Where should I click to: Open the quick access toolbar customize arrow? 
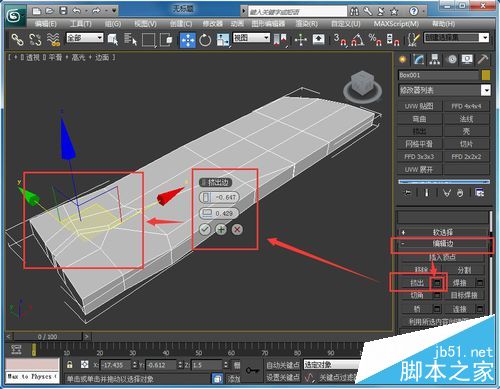(114, 11)
